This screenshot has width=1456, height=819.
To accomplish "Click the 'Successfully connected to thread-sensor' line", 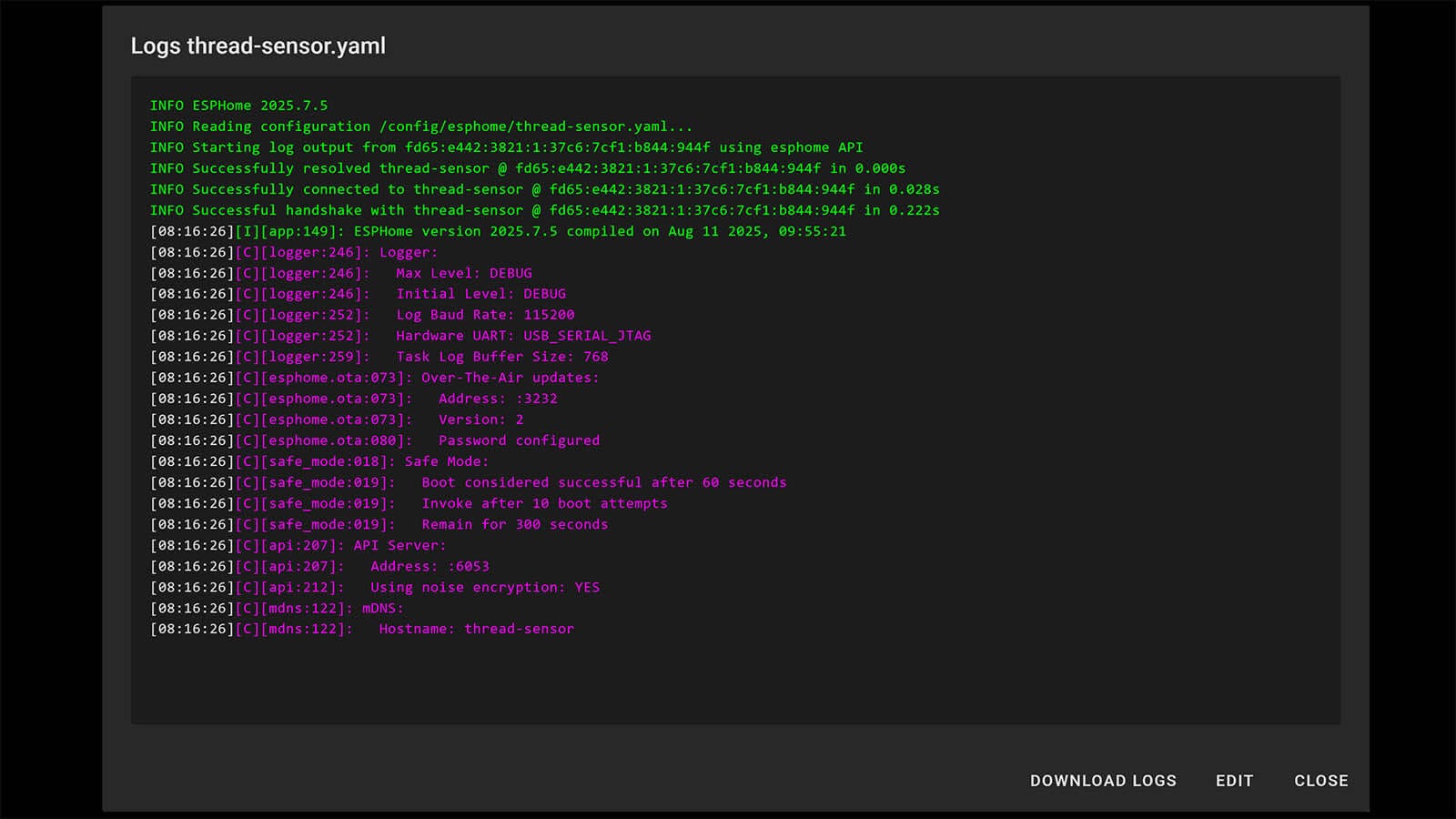I will coord(544,189).
